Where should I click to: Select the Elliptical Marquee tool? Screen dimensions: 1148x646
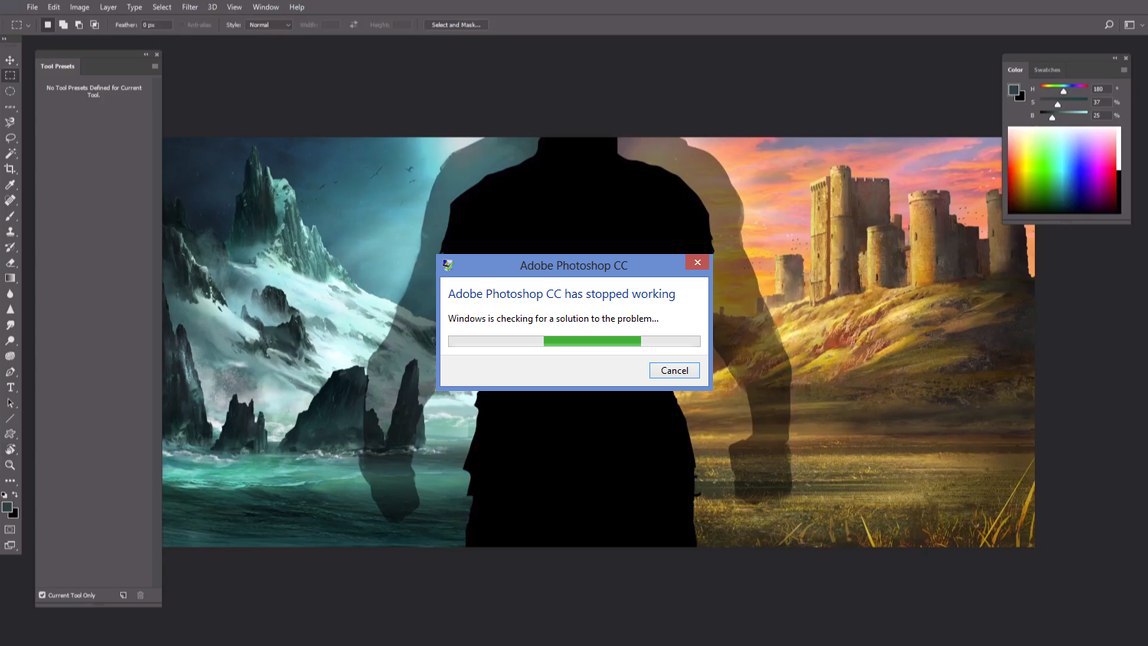click(10, 92)
